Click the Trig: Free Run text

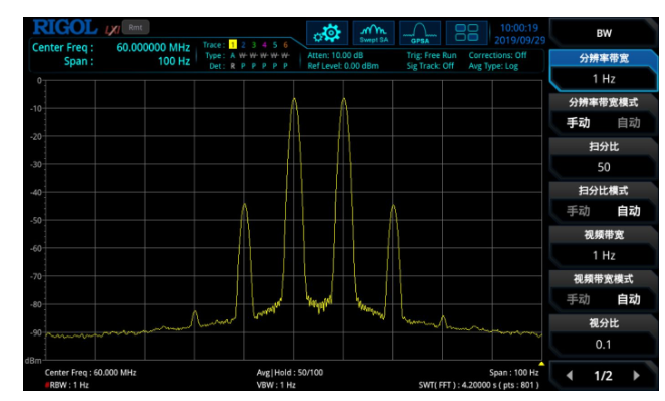[431, 55]
